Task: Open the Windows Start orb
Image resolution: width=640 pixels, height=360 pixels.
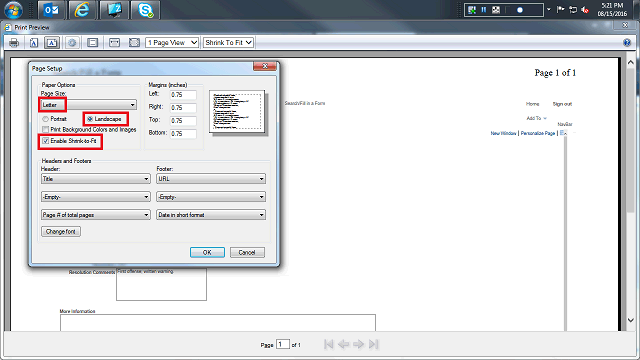Action: pos(13,10)
